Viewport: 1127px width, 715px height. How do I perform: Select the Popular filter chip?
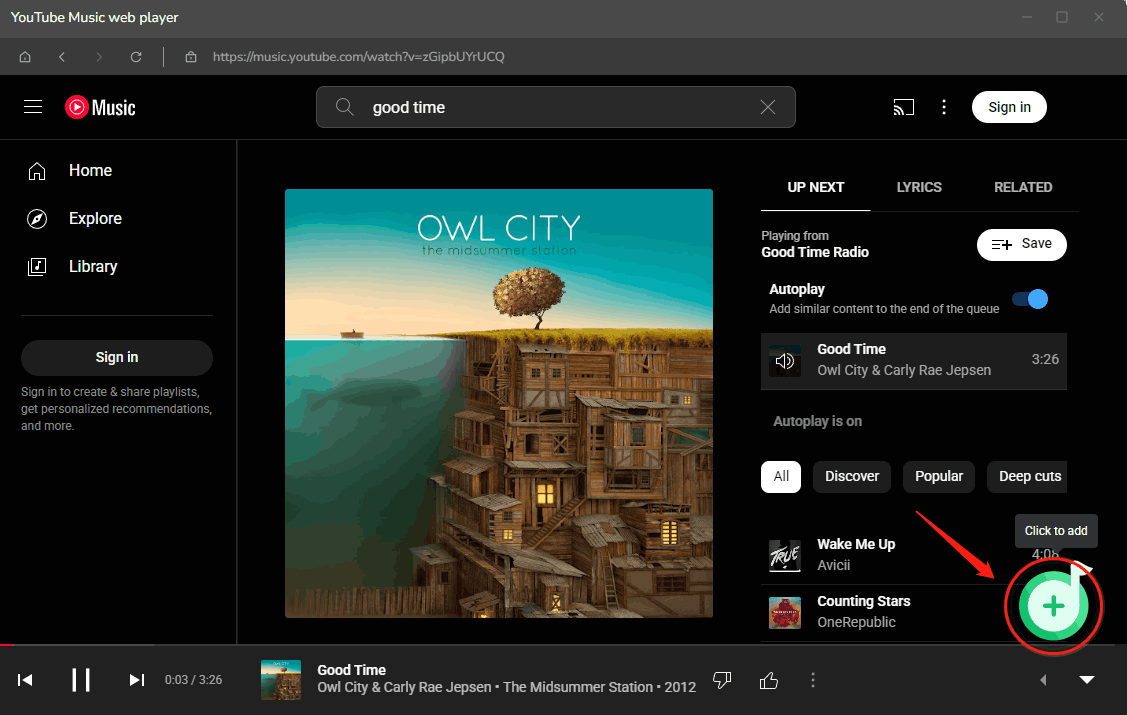[939, 477]
